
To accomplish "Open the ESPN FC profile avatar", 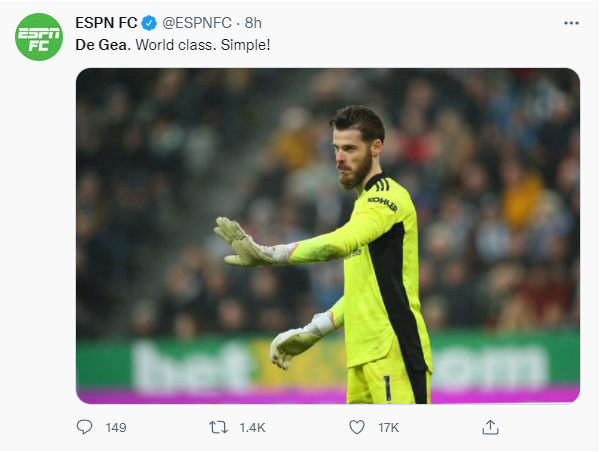I will coord(38,41).
